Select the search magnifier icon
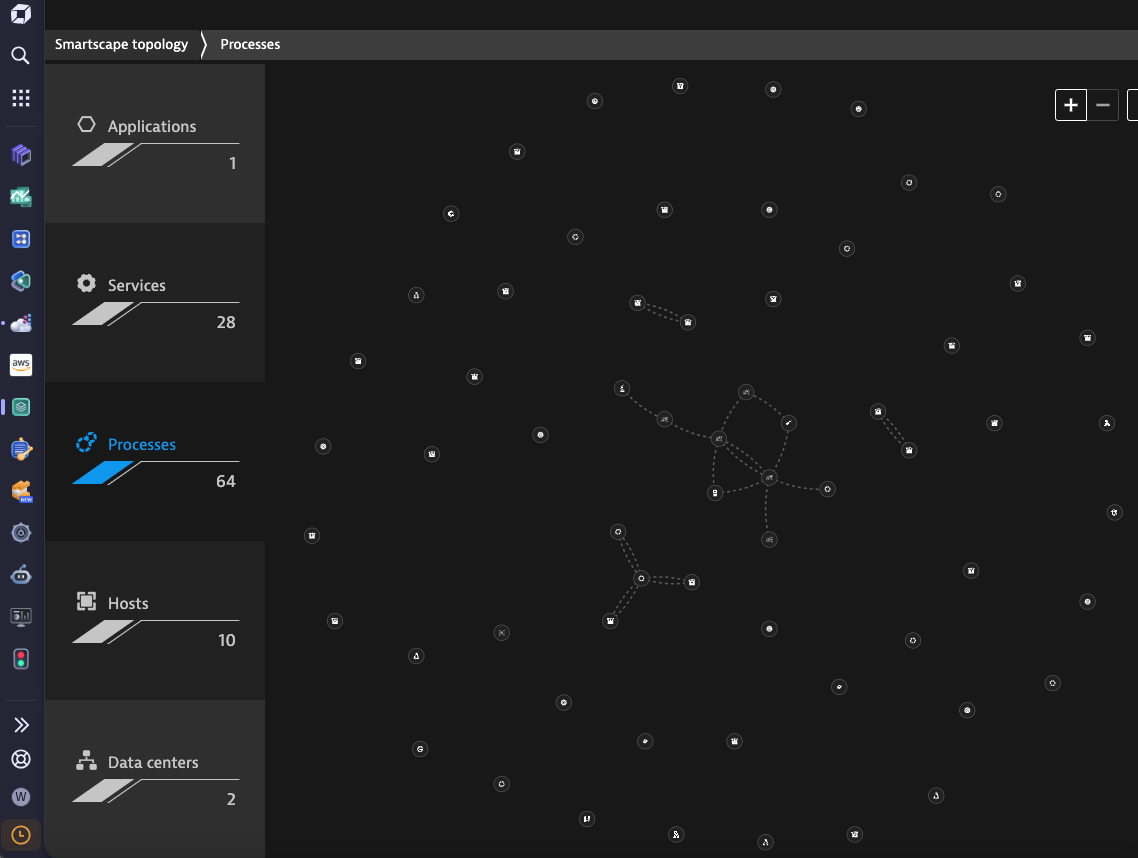Image resolution: width=1138 pixels, height=858 pixels. click(20, 56)
